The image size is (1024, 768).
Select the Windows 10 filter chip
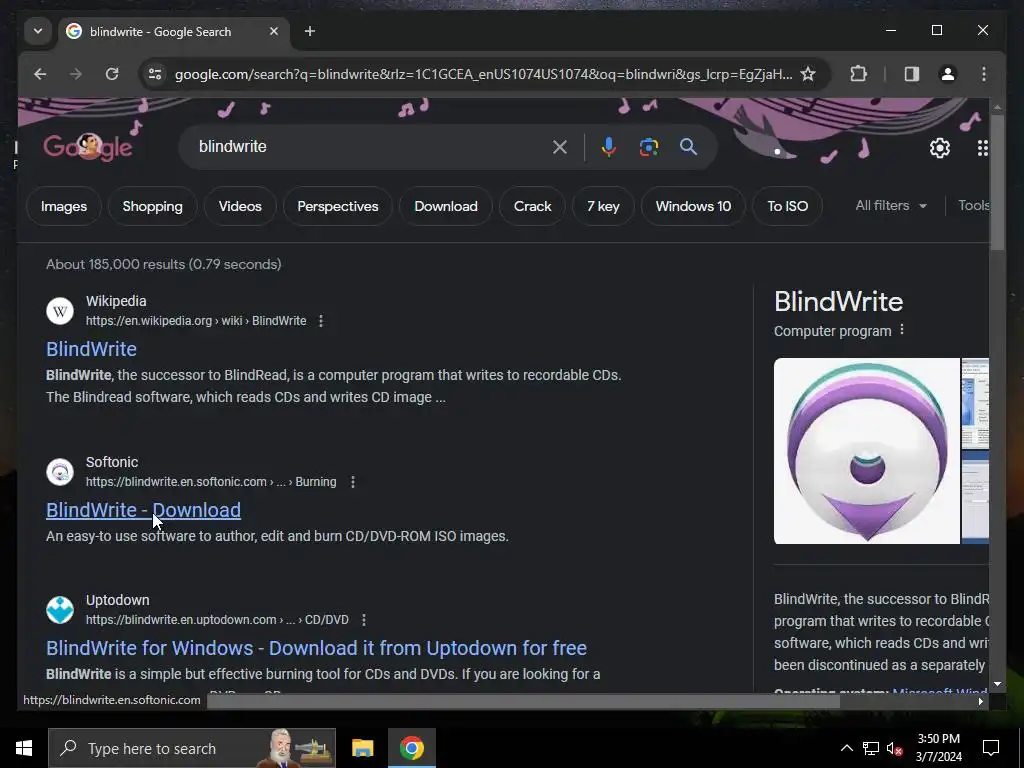pos(694,206)
